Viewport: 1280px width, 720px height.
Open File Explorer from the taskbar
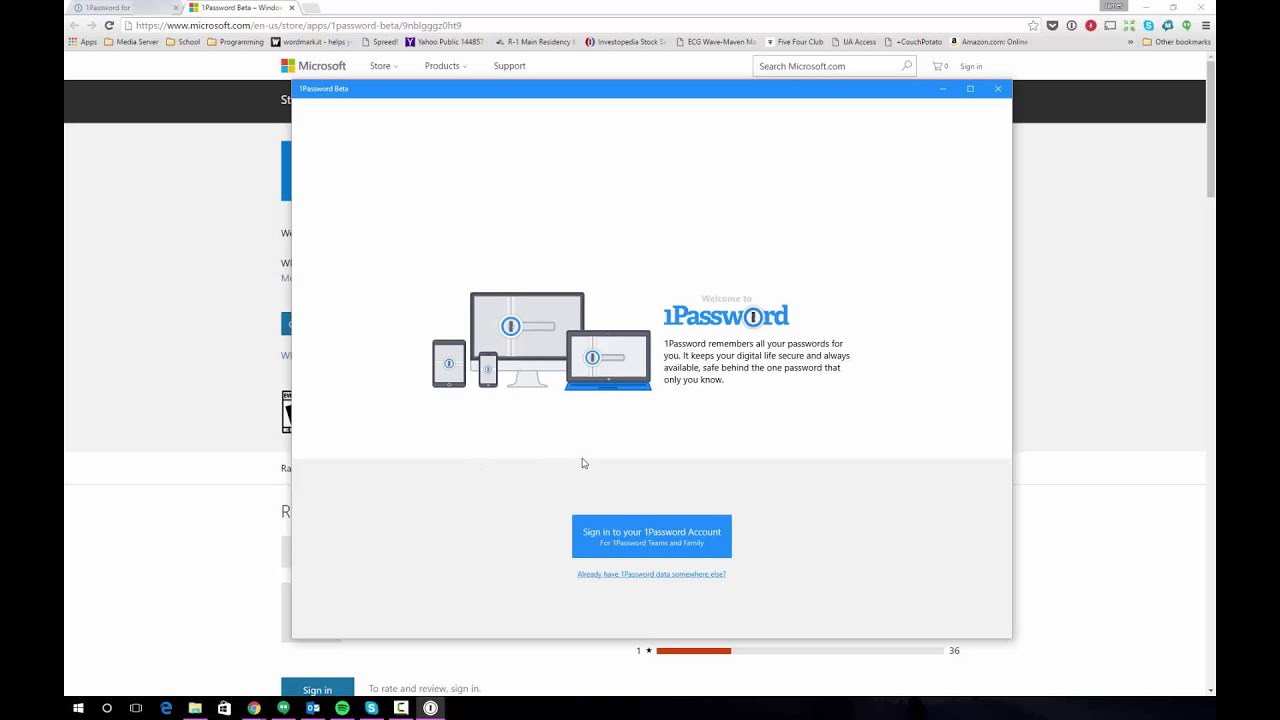tap(195, 708)
